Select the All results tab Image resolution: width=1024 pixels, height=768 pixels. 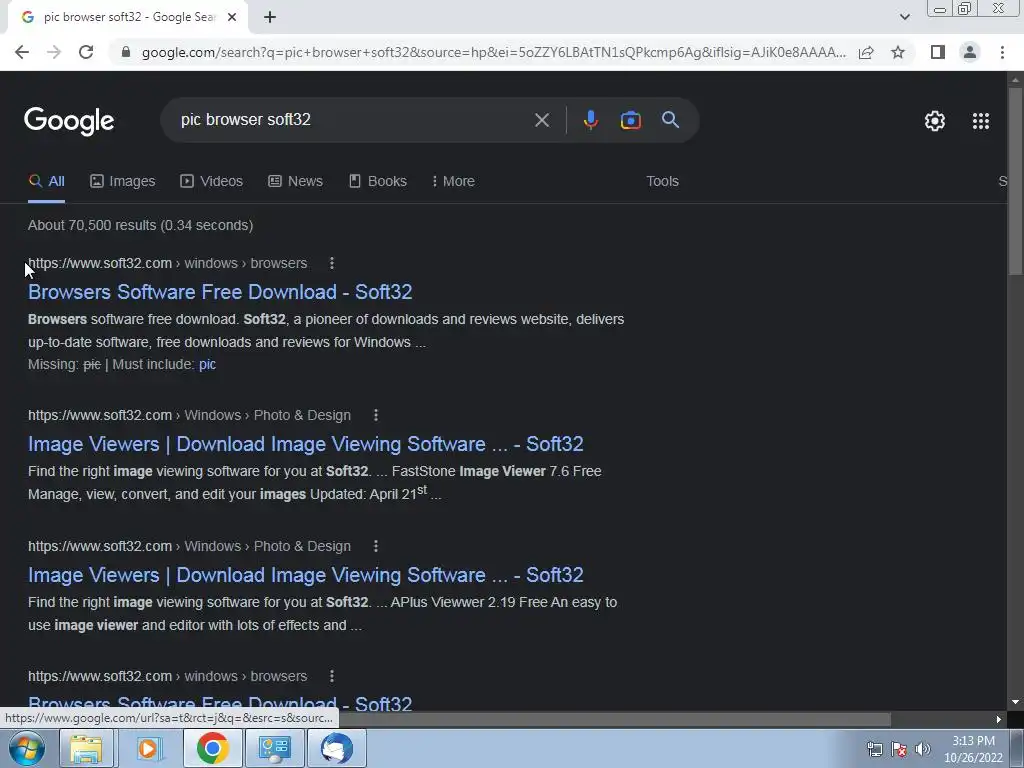click(46, 182)
